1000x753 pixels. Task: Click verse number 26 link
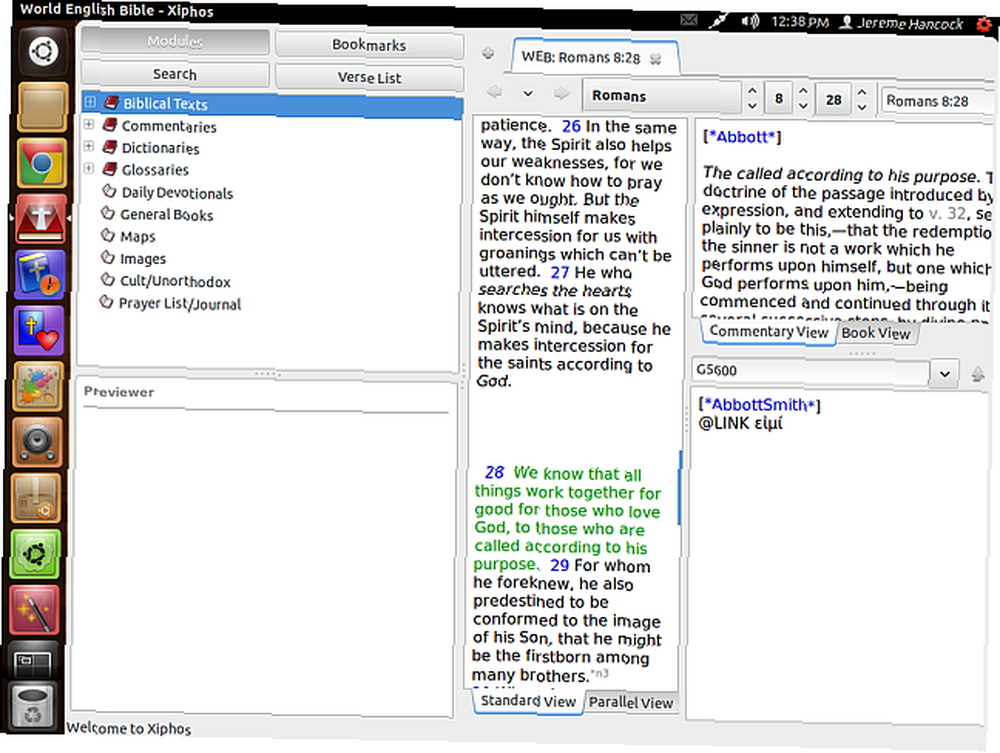(x=571, y=126)
